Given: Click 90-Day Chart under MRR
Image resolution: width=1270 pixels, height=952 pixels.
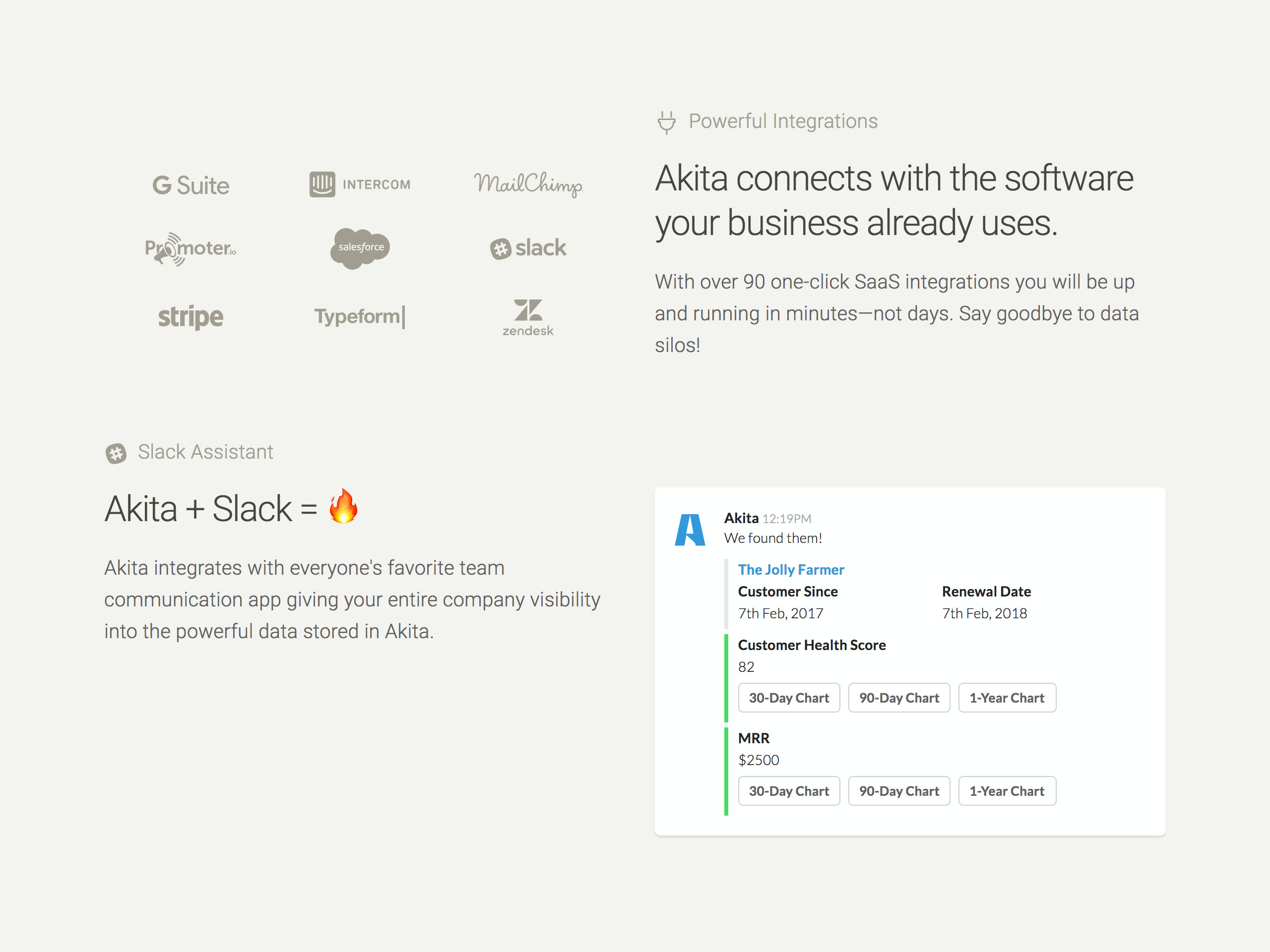Looking at the screenshot, I should coord(899,791).
